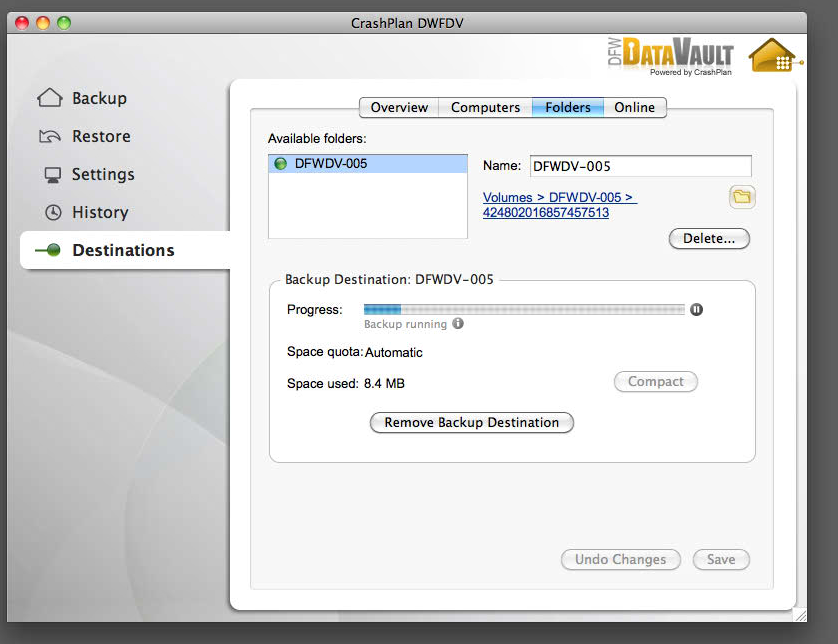Viewport: 838px width, 644px height.
Task: Switch to the Computers tab
Action: pos(485,107)
